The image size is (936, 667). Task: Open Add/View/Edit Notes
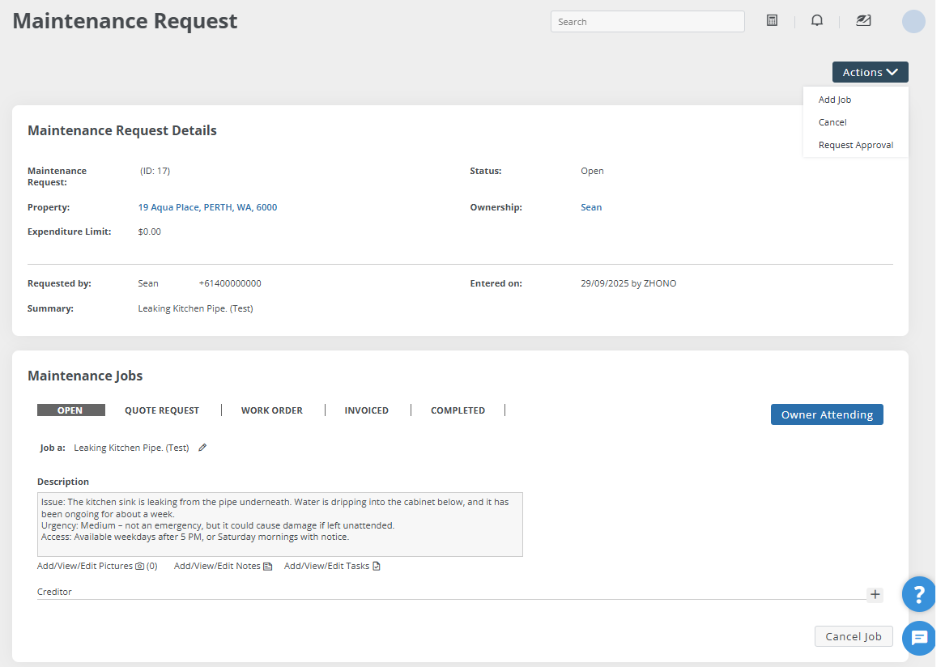point(222,566)
